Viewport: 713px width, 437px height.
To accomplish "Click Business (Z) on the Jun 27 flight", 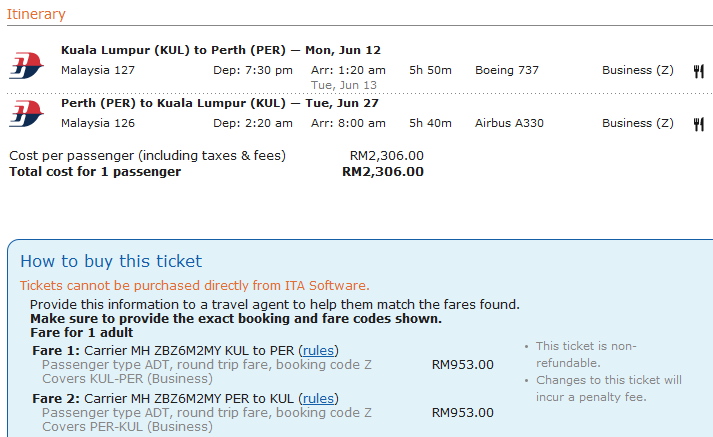I will [637, 123].
